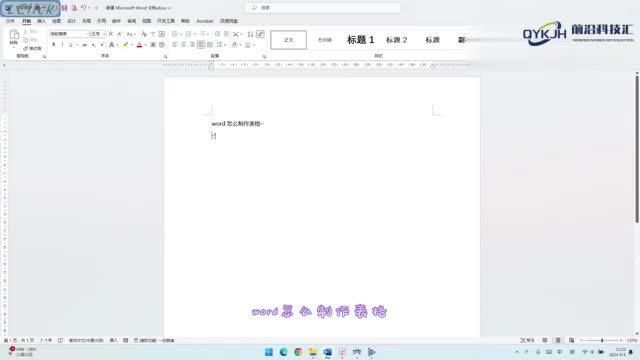Expand the highlight color dropdown arrow

tap(132, 44)
